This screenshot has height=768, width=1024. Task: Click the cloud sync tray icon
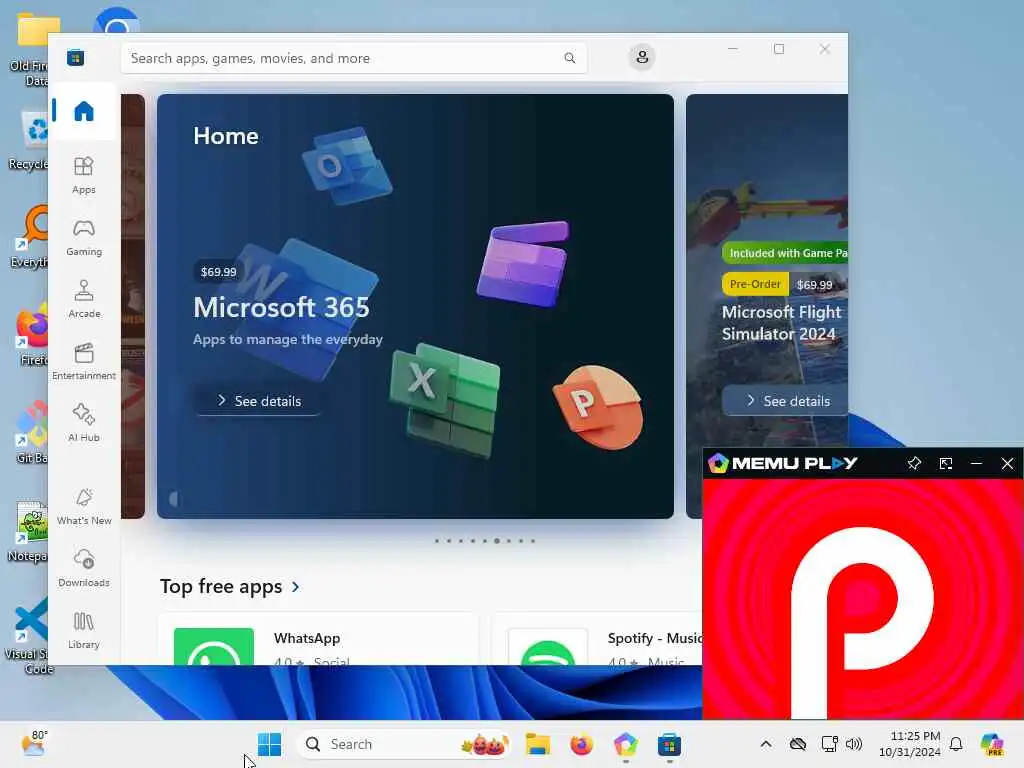[x=798, y=744]
